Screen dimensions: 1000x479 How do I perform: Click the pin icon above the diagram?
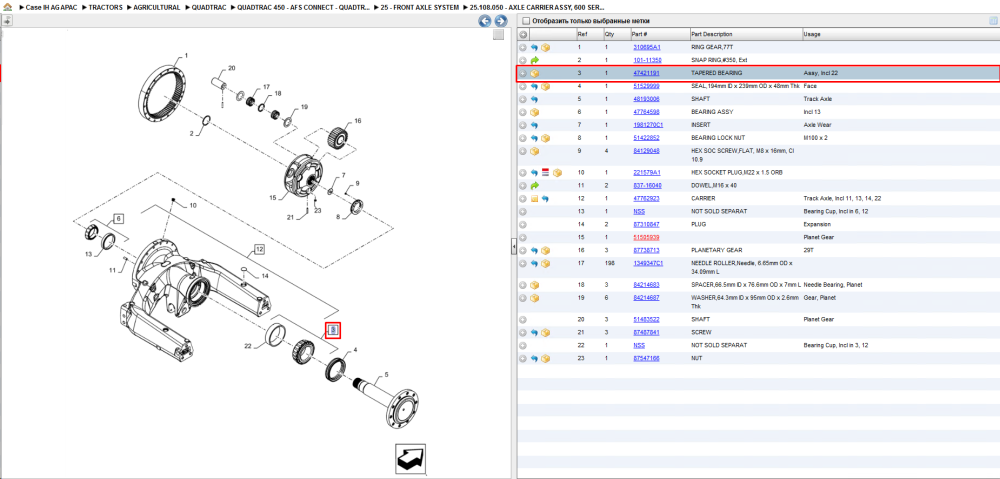click(x=8, y=21)
